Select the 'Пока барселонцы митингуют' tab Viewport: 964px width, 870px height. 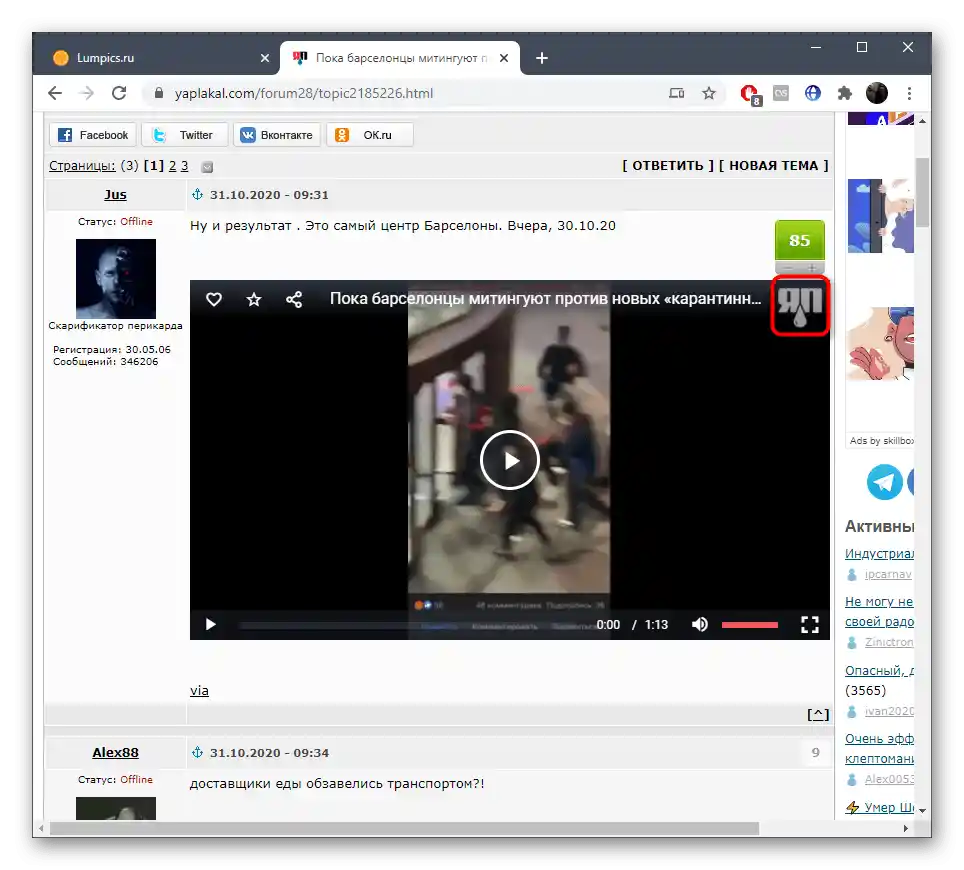(400, 58)
